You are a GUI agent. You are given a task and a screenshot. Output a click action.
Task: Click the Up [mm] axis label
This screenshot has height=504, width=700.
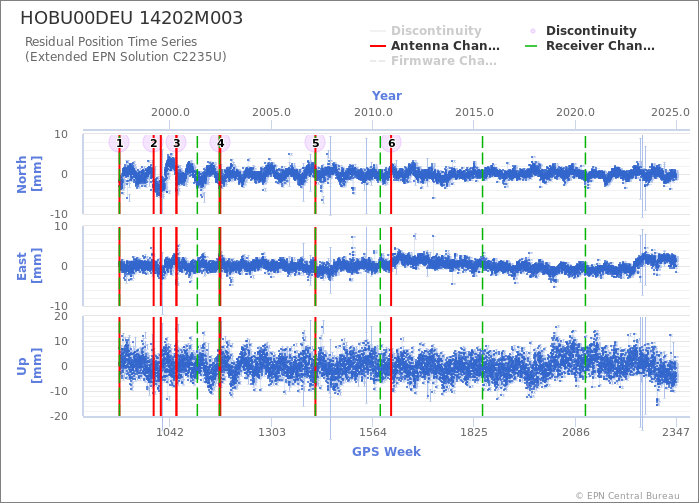click(x=29, y=366)
